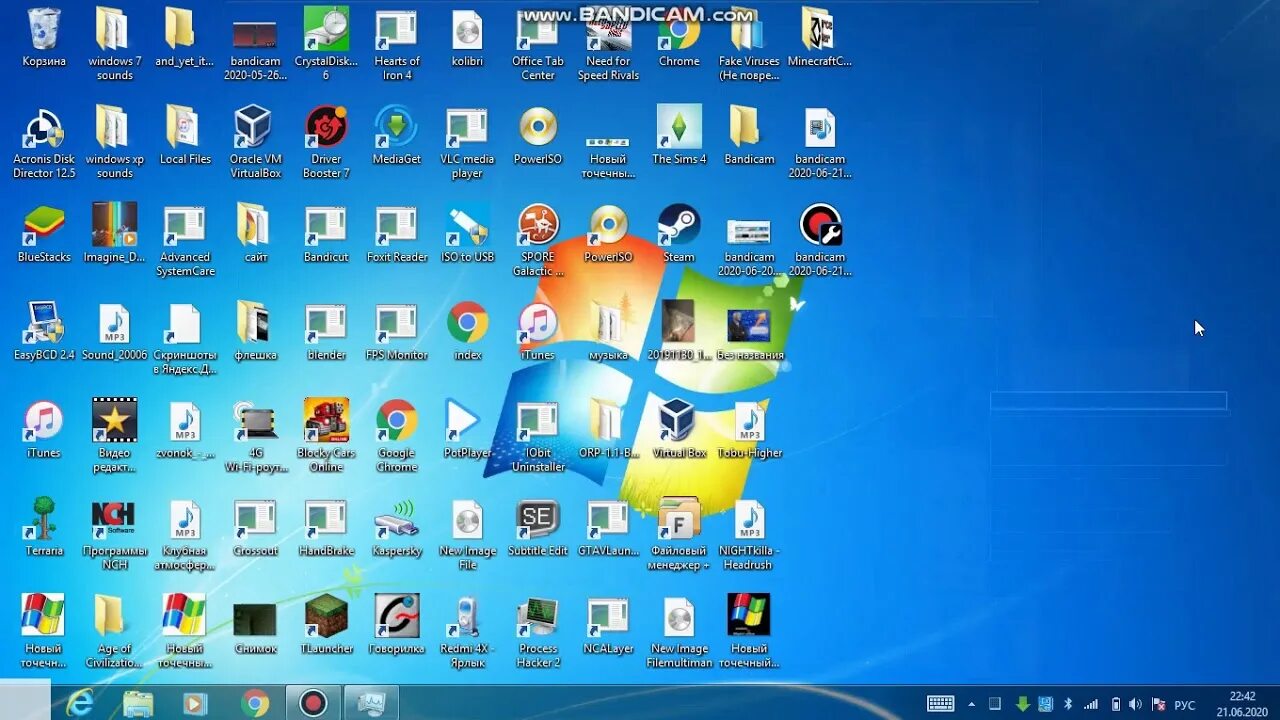Select the Tobu-Higher MP3 file
This screenshot has width=1280, height=720.
[x=749, y=424]
